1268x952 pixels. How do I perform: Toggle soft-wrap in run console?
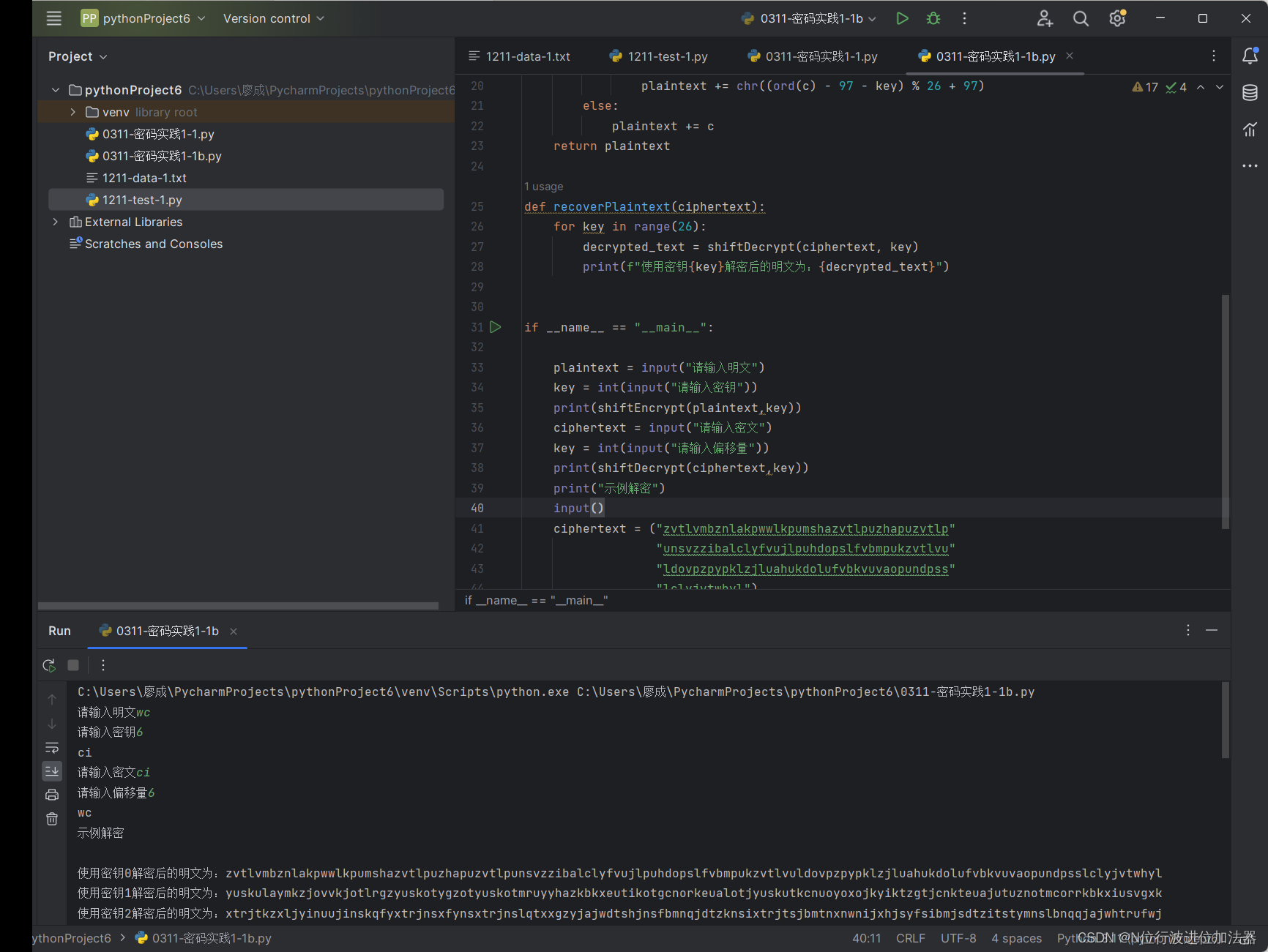coord(52,748)
